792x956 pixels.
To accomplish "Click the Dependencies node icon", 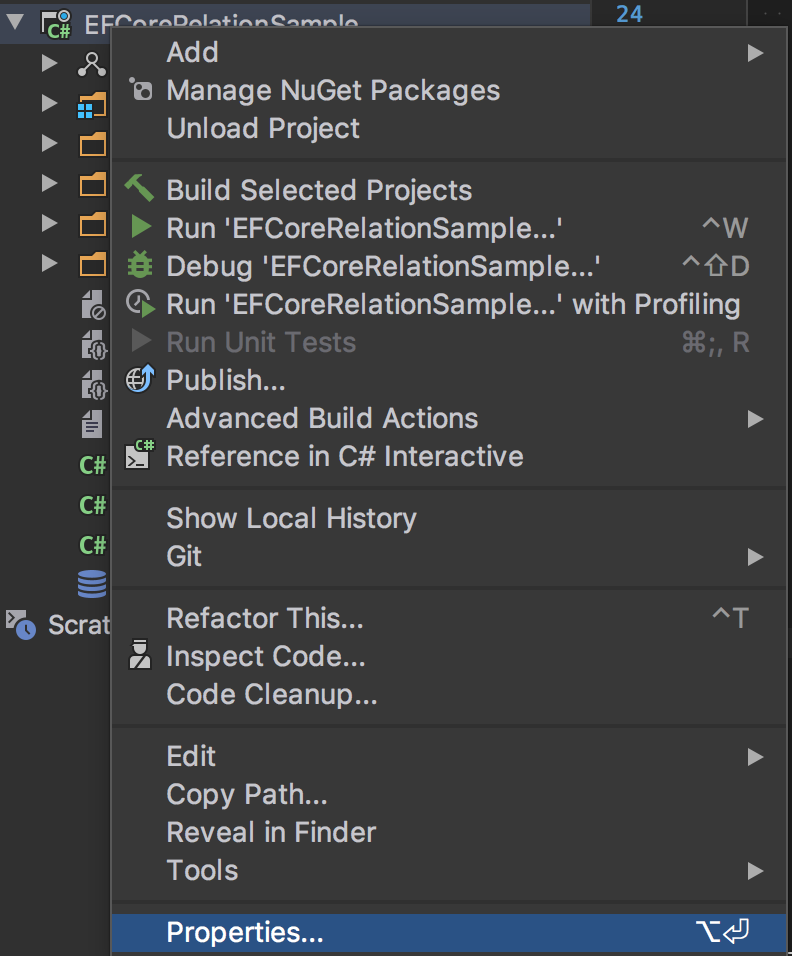I will click(x=91, y=64).
